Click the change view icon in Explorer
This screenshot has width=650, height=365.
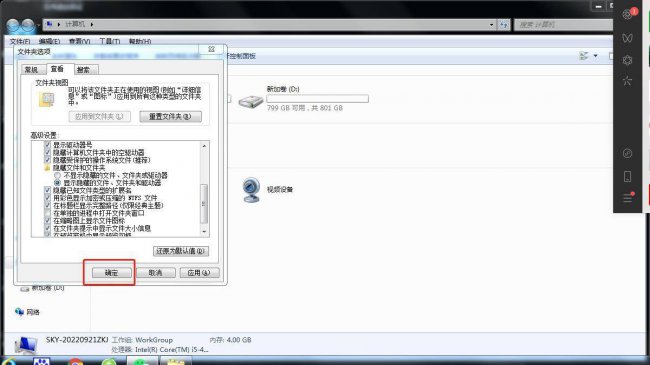pos(584,56)
